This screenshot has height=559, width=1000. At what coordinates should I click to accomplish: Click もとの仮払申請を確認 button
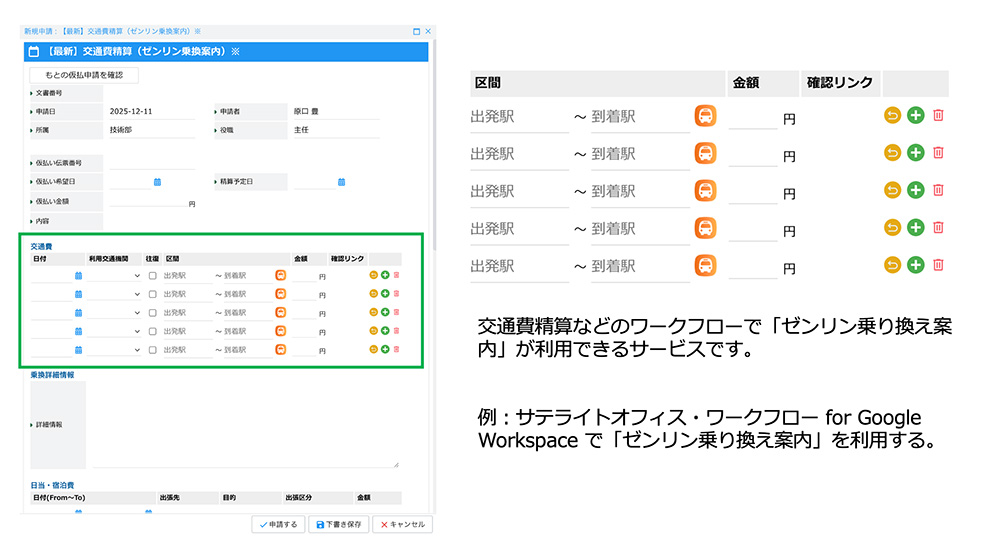click(84, 75)
